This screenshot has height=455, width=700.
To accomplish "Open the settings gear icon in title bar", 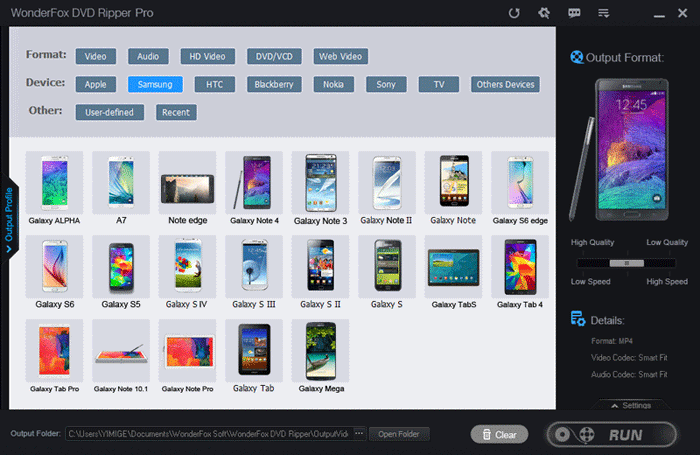I will coord(544,13).
